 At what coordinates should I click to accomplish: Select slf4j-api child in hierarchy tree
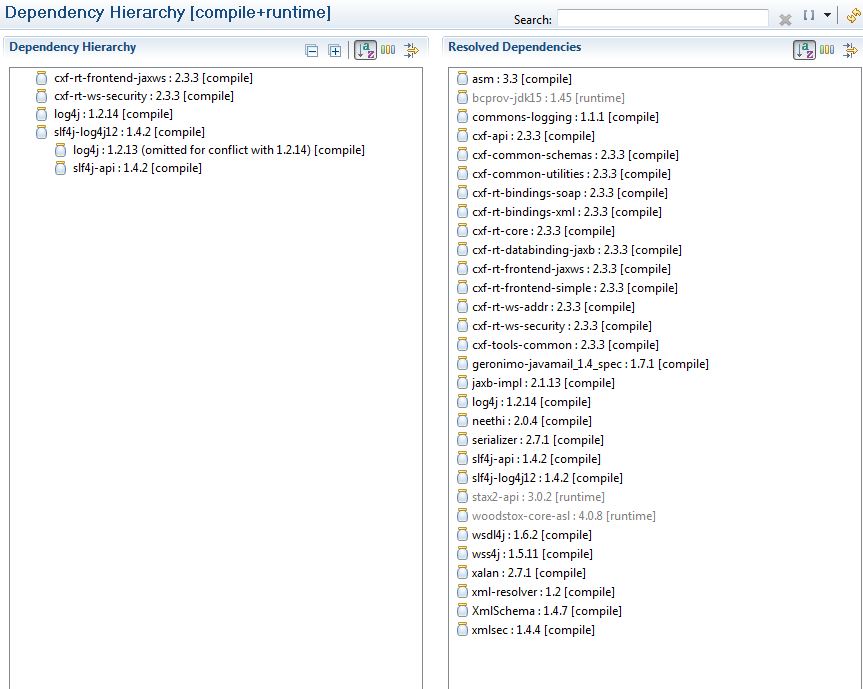tap(137, 168)
